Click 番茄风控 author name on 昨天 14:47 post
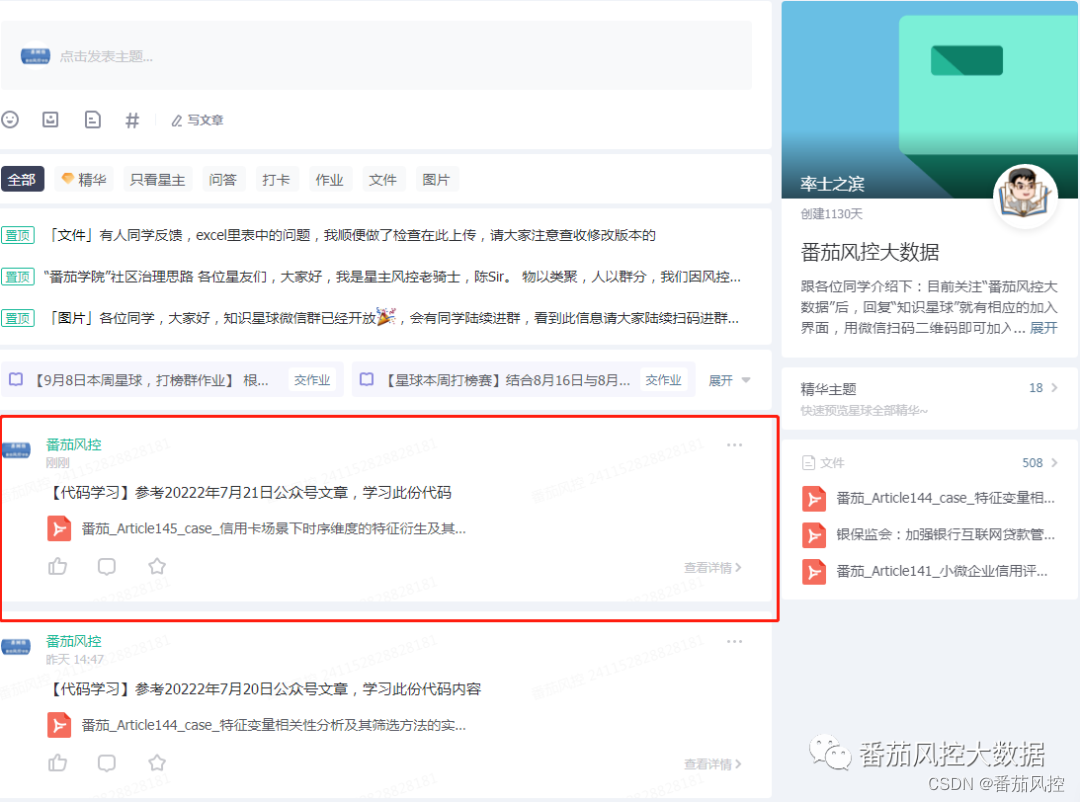This screenshot has width=1080, height=802. click(74, 641)
